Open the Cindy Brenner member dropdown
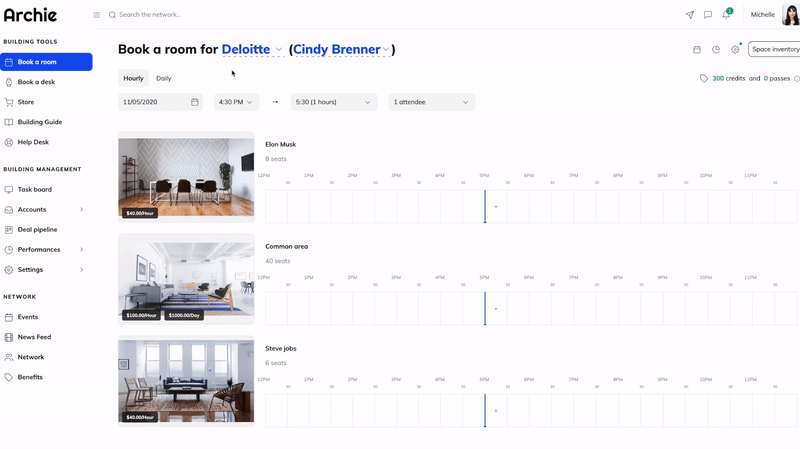Screen dimensions: 800x449 [x=341, y=49]
